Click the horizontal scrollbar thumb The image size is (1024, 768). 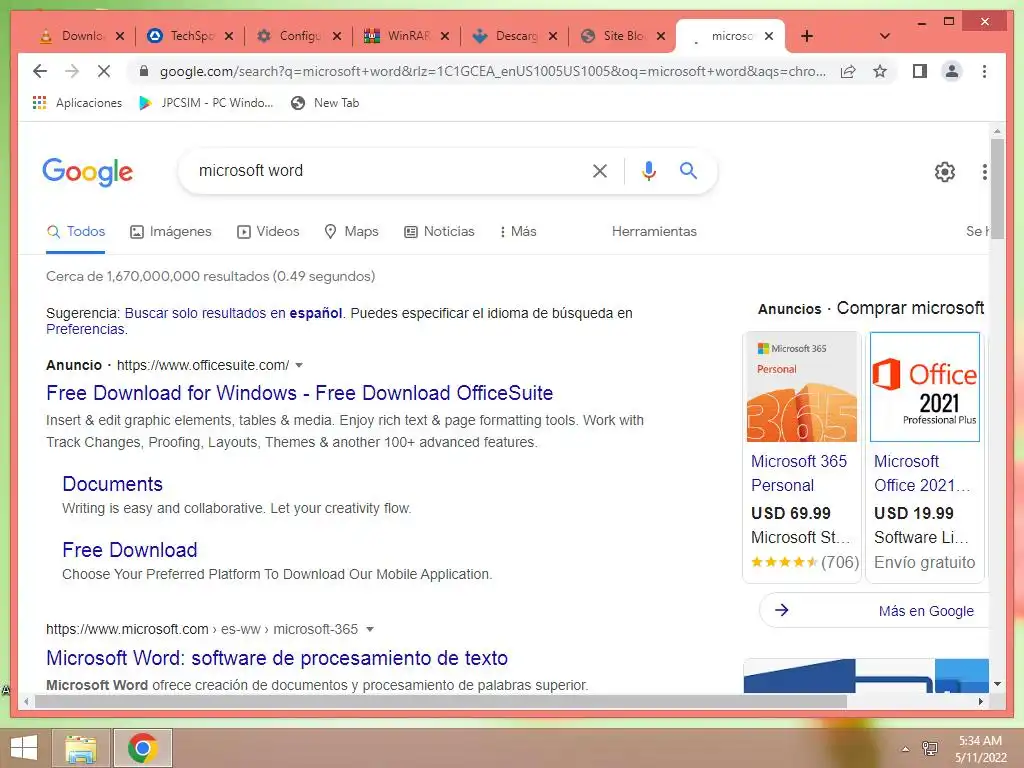click(441, 701)
